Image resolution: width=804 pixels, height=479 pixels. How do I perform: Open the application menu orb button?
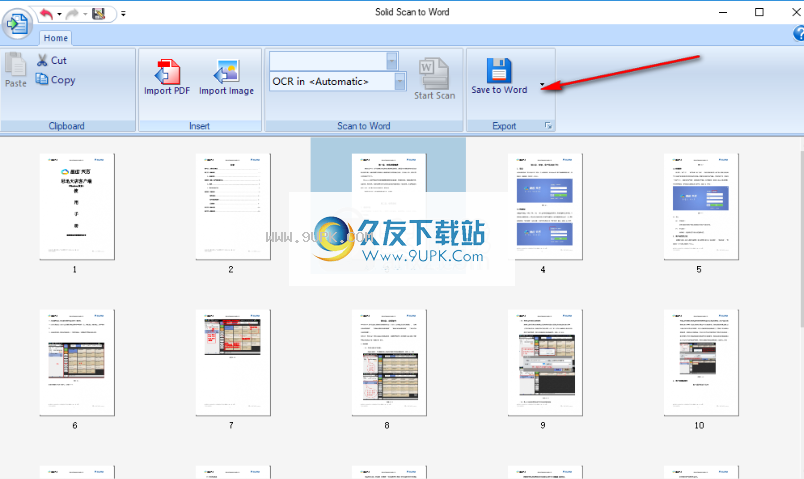click(x=17, y=24)
